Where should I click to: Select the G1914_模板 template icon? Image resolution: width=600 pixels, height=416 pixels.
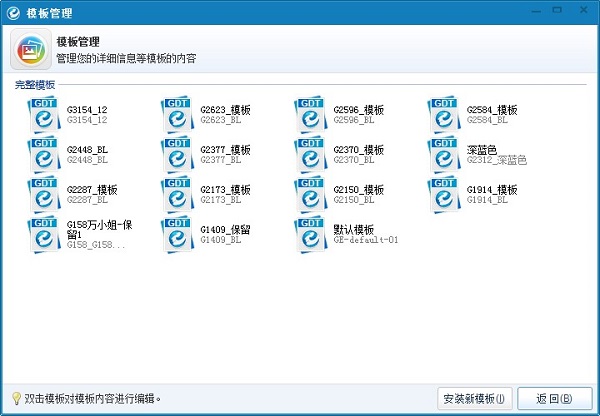444,194
